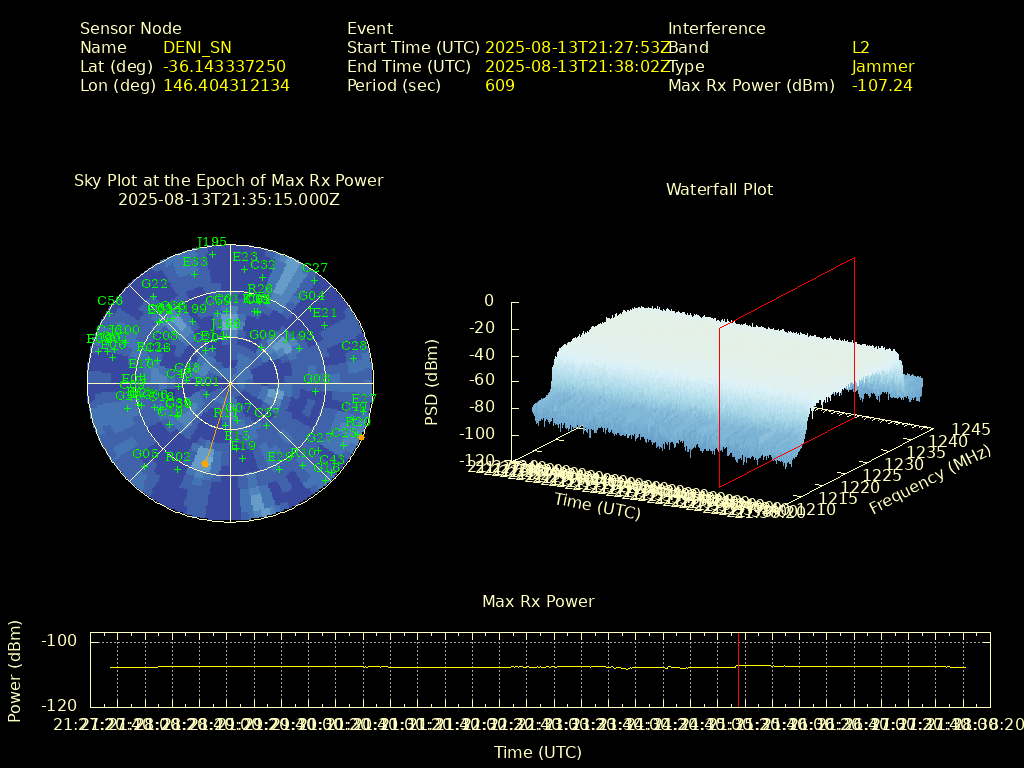Click the Waterfall Plot title

pyautogui.click(x=719, y=189)
